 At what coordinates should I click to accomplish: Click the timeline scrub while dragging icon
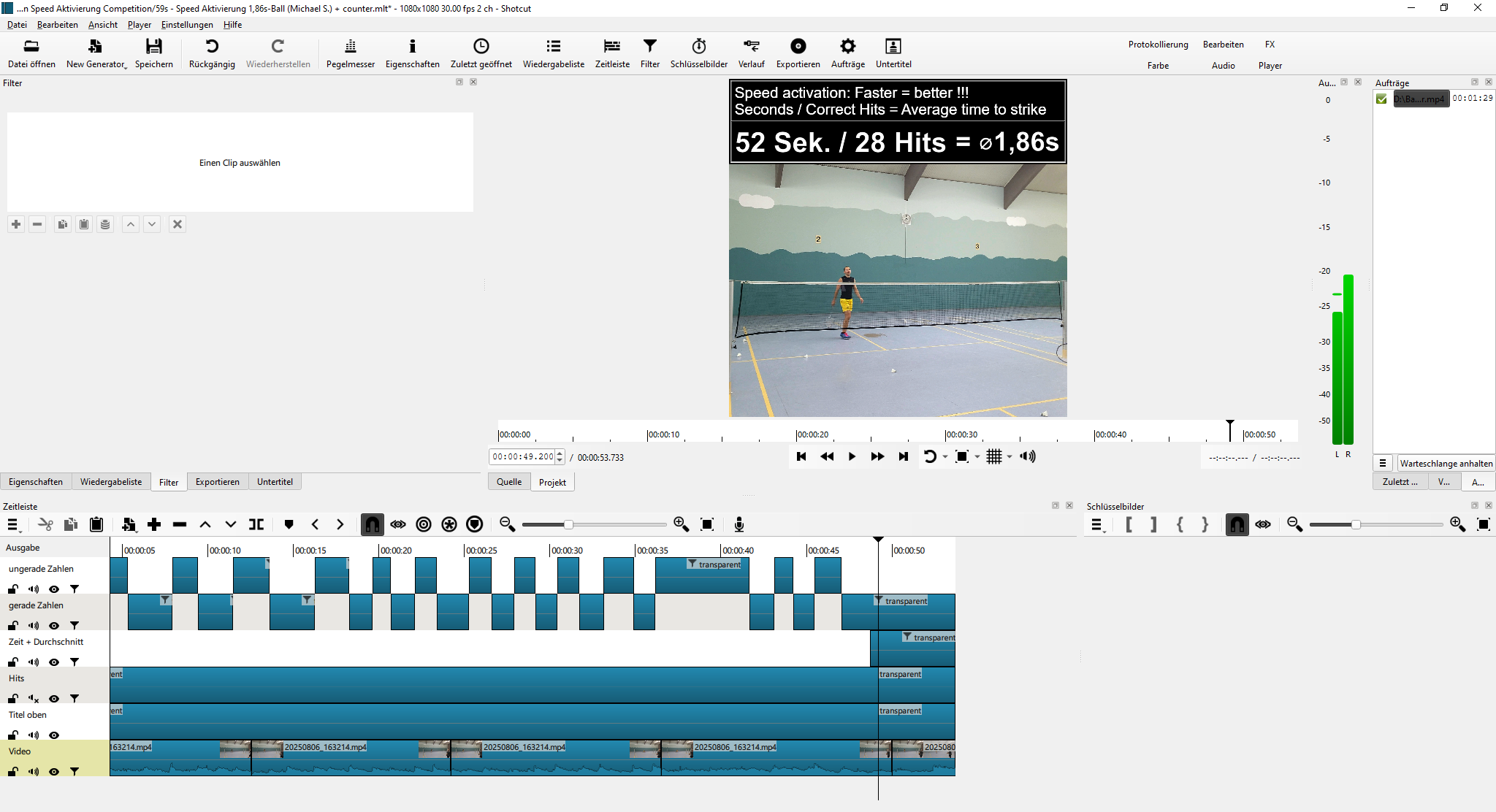[398, 524]
